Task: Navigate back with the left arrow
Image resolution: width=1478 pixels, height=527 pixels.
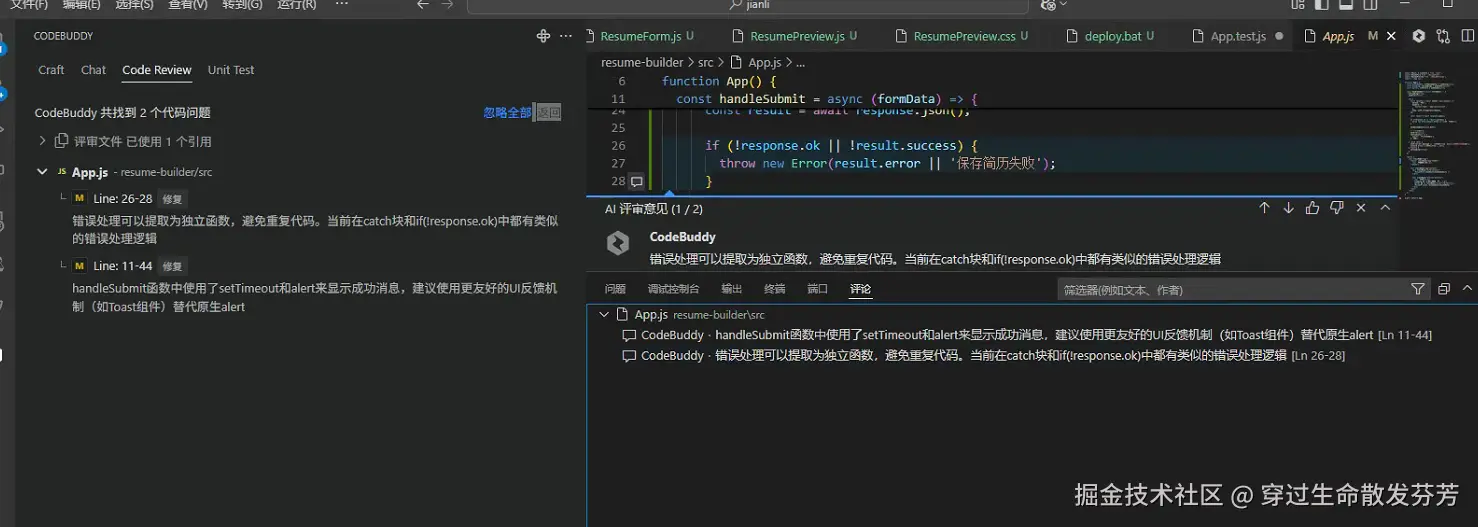Action: pos(423,5)
